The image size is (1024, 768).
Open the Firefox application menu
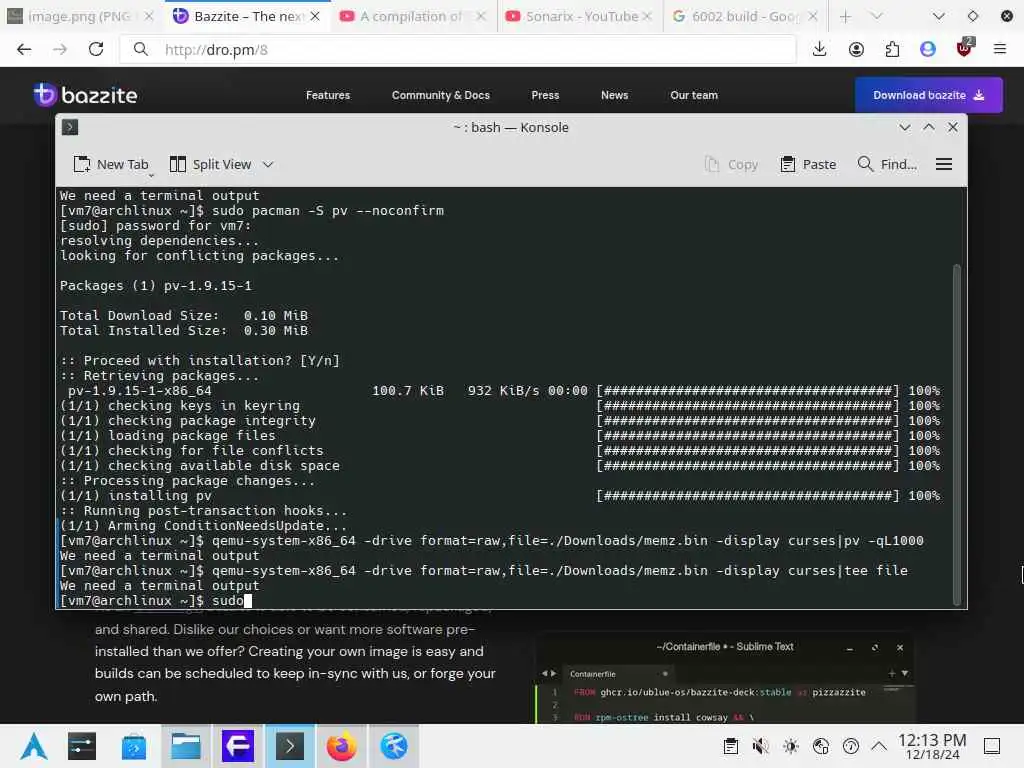1000,50
